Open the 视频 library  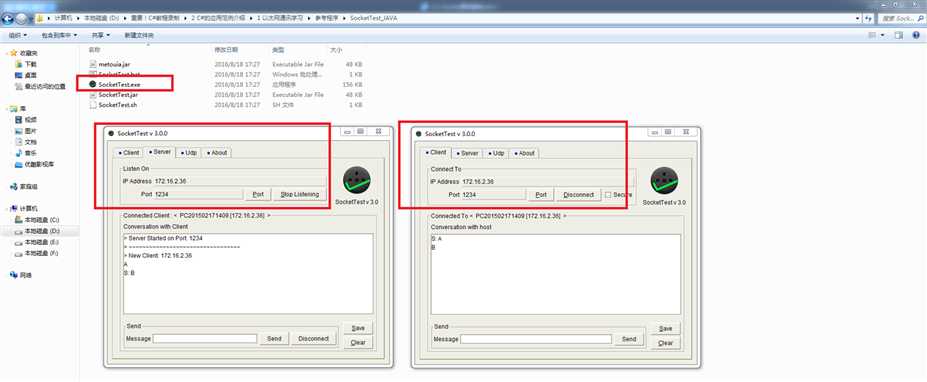pyautogui.click(x=26, y=119)
